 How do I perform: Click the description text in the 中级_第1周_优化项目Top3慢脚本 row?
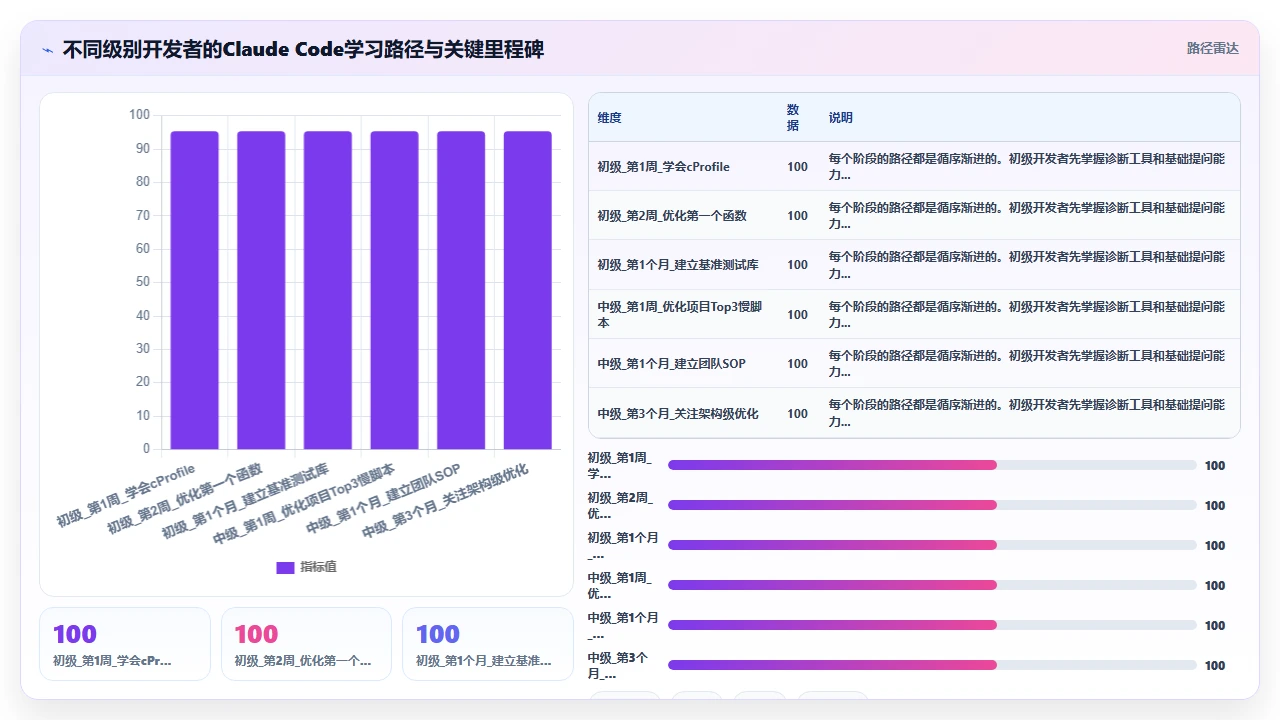point(1027,314)
